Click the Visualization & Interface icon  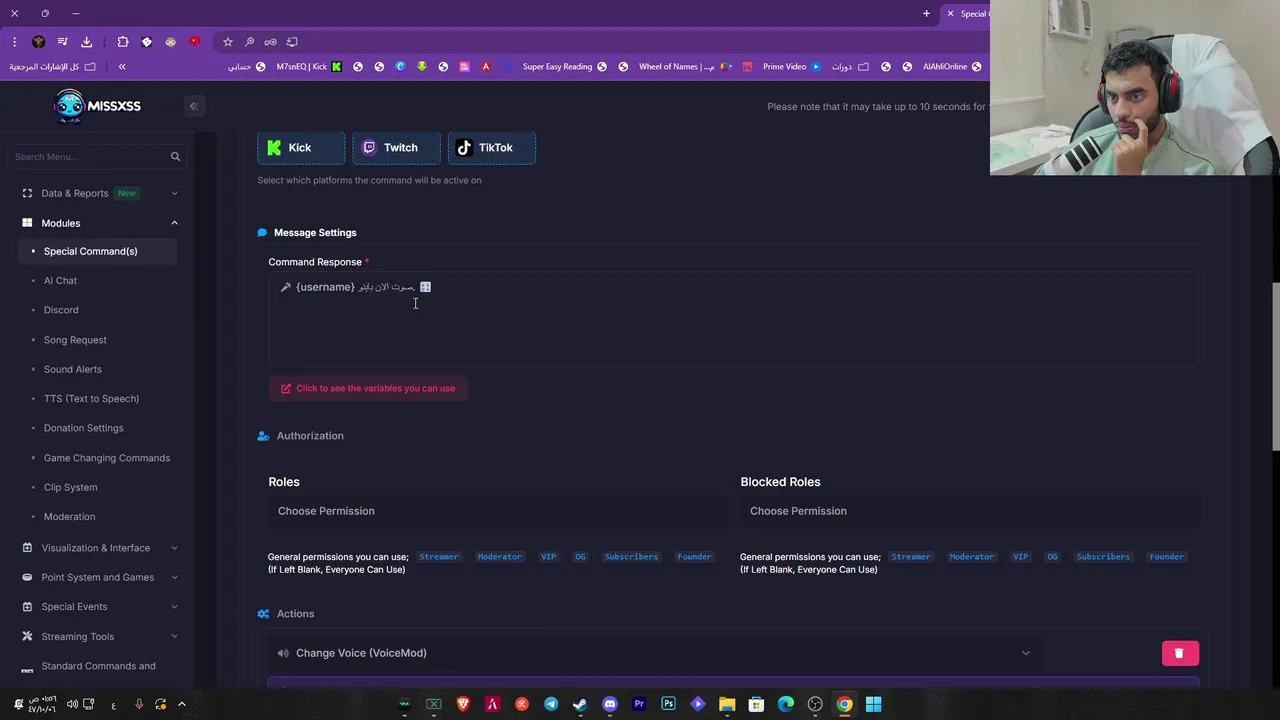(x=27, y=548)
